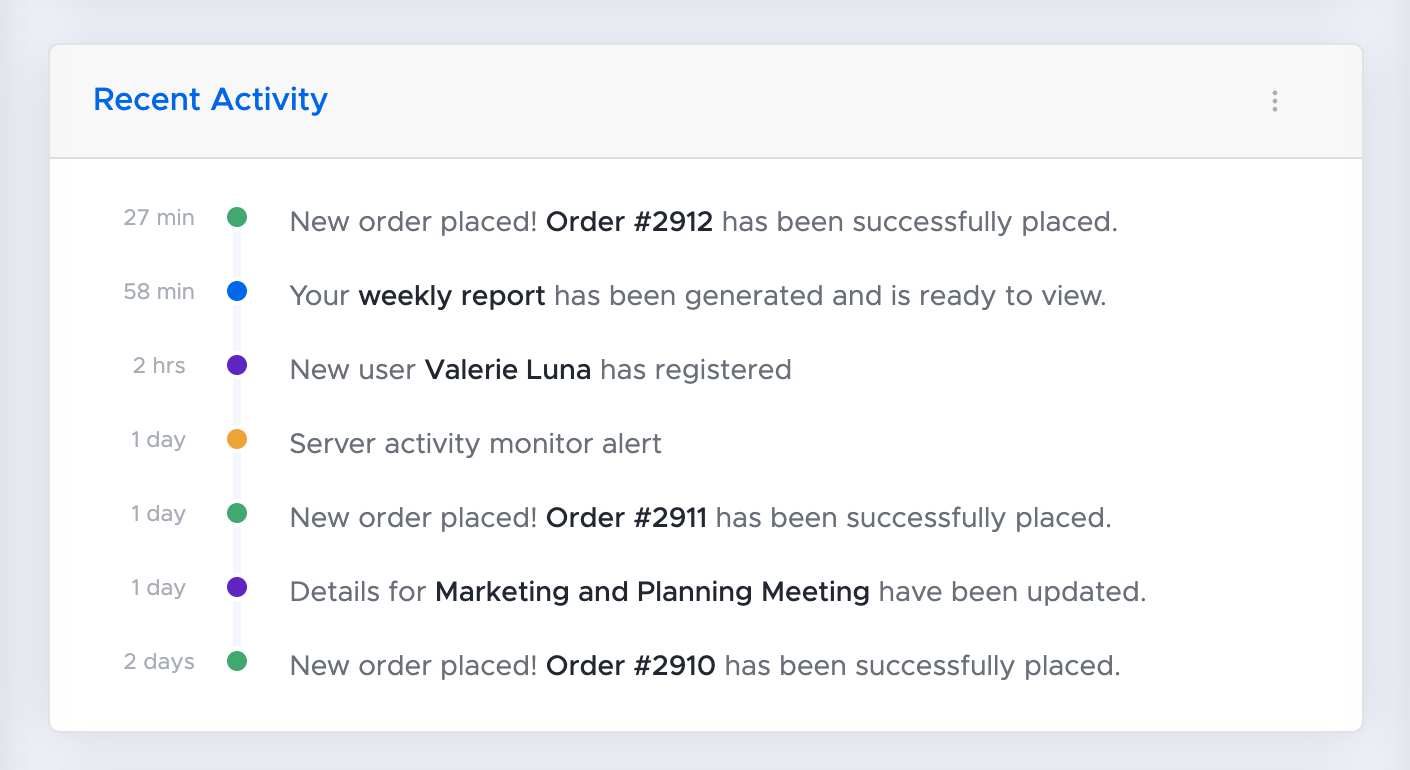
Task: Select Server activity monitor alert entry
Action: [475, 443]
